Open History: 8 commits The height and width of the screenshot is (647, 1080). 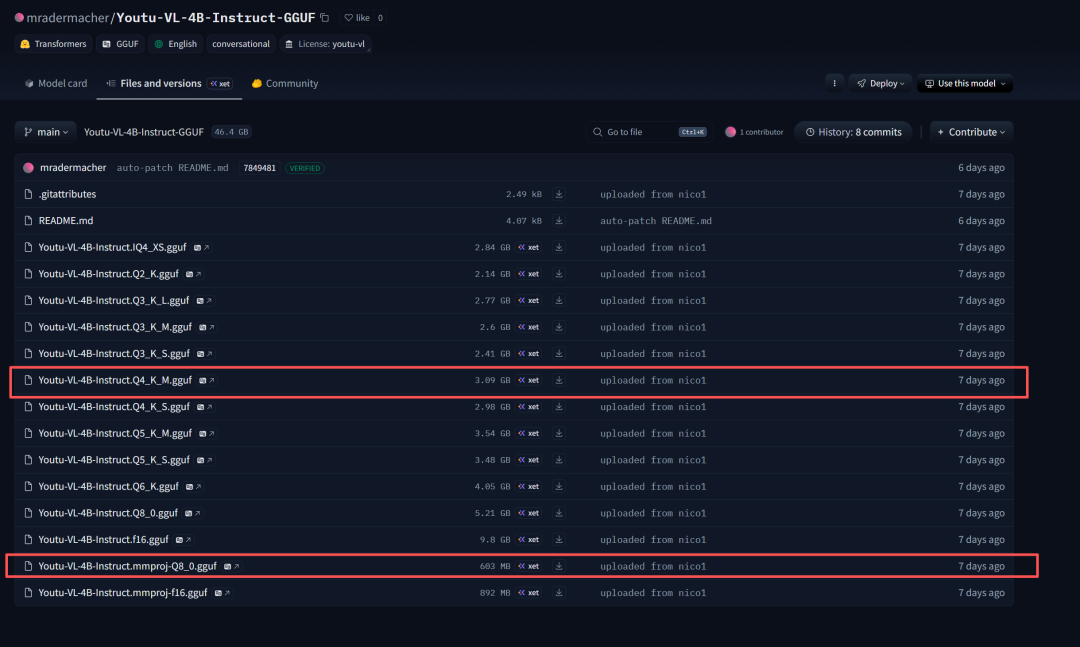tap(853, 132)
